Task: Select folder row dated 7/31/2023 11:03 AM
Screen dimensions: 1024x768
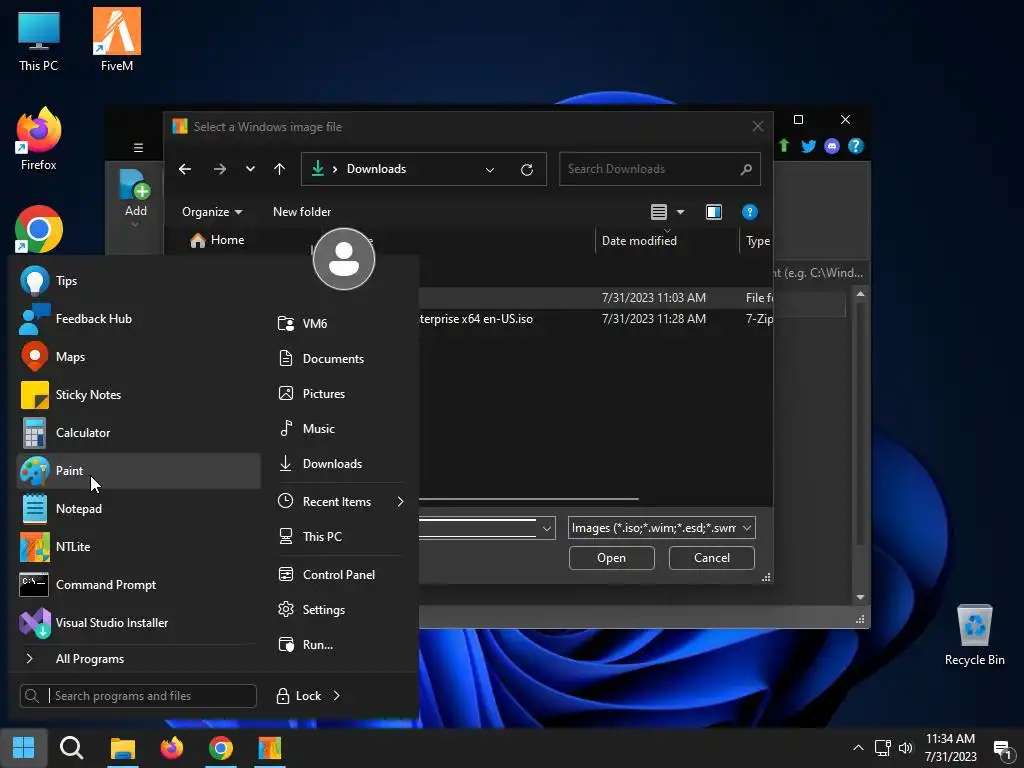Action: click(596, 298)
